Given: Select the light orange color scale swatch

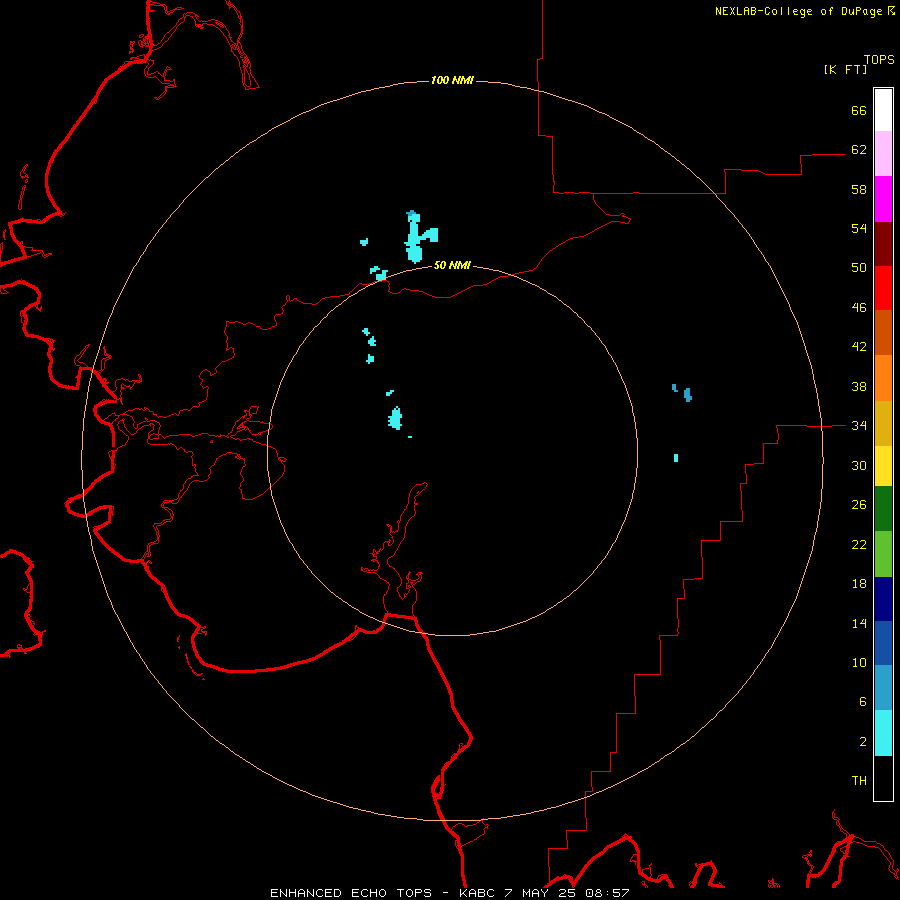Looking at the screenshot, I should coord(883,378).
